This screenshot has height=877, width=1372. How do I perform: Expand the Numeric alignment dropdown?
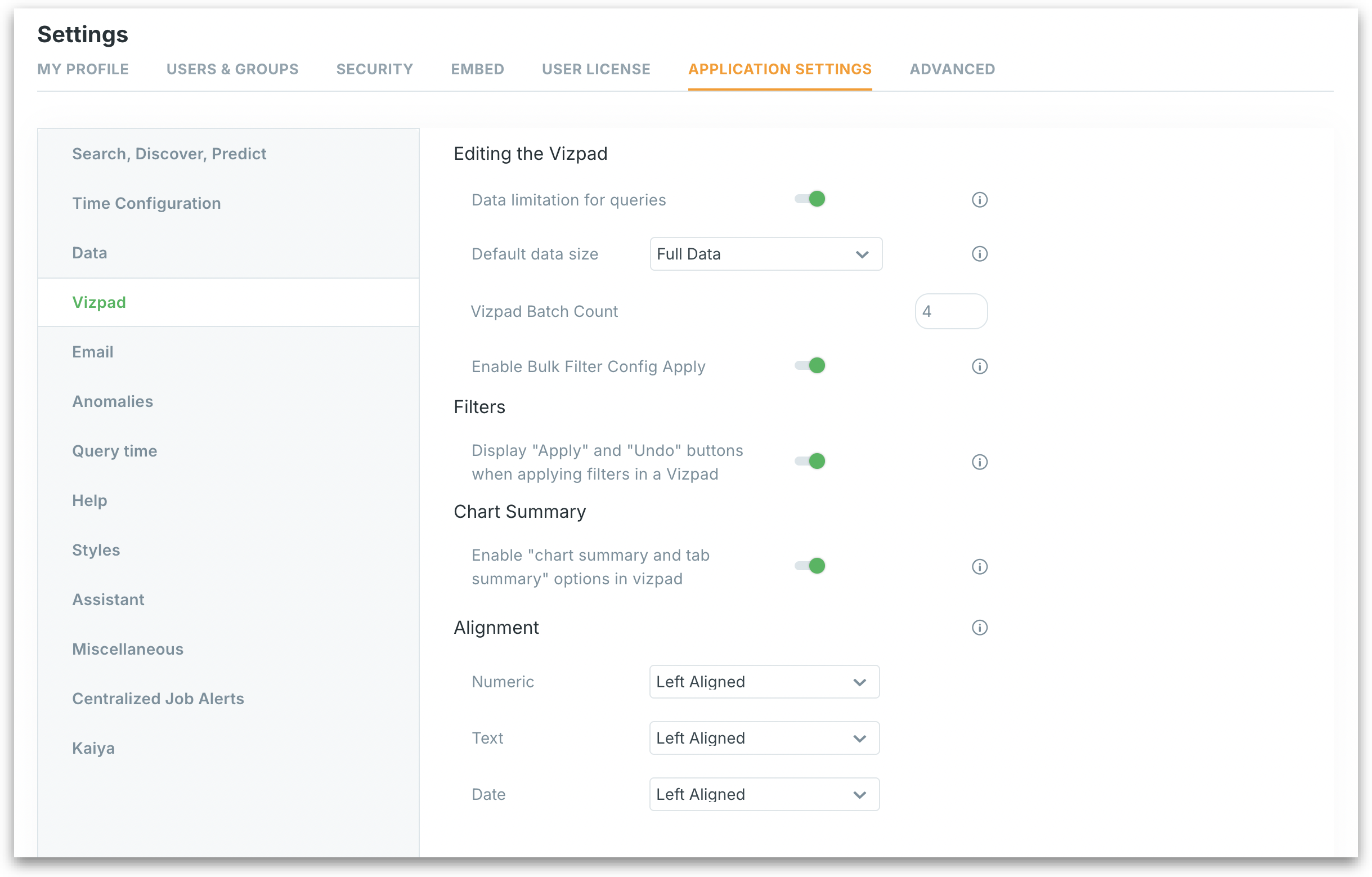(x=764, y=682)
